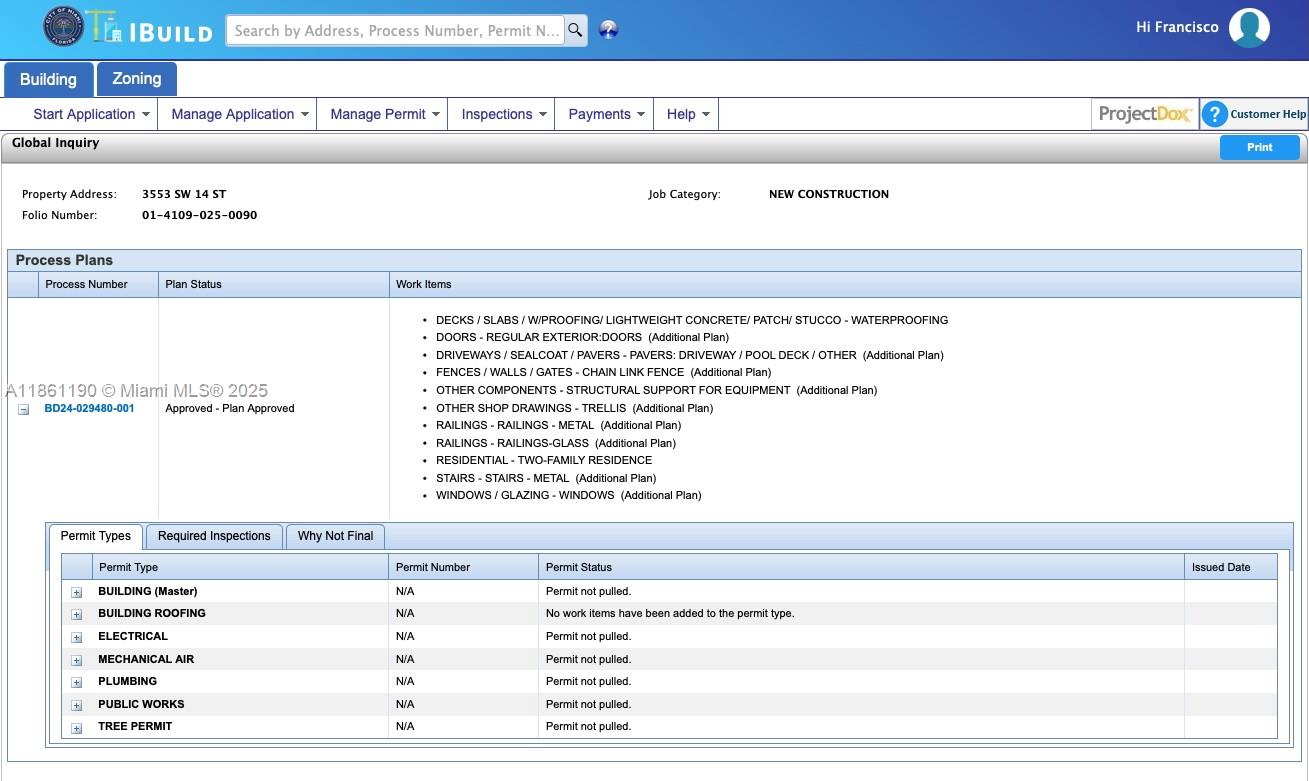Open ProjectDox logo link
This screenshot has width=1309, height=781.
[x=1144, y=114]
